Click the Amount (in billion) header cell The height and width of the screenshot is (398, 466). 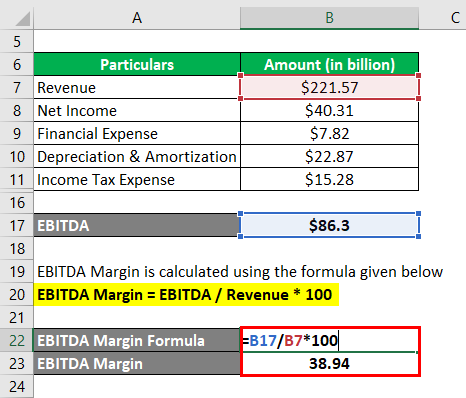[329, 64]
